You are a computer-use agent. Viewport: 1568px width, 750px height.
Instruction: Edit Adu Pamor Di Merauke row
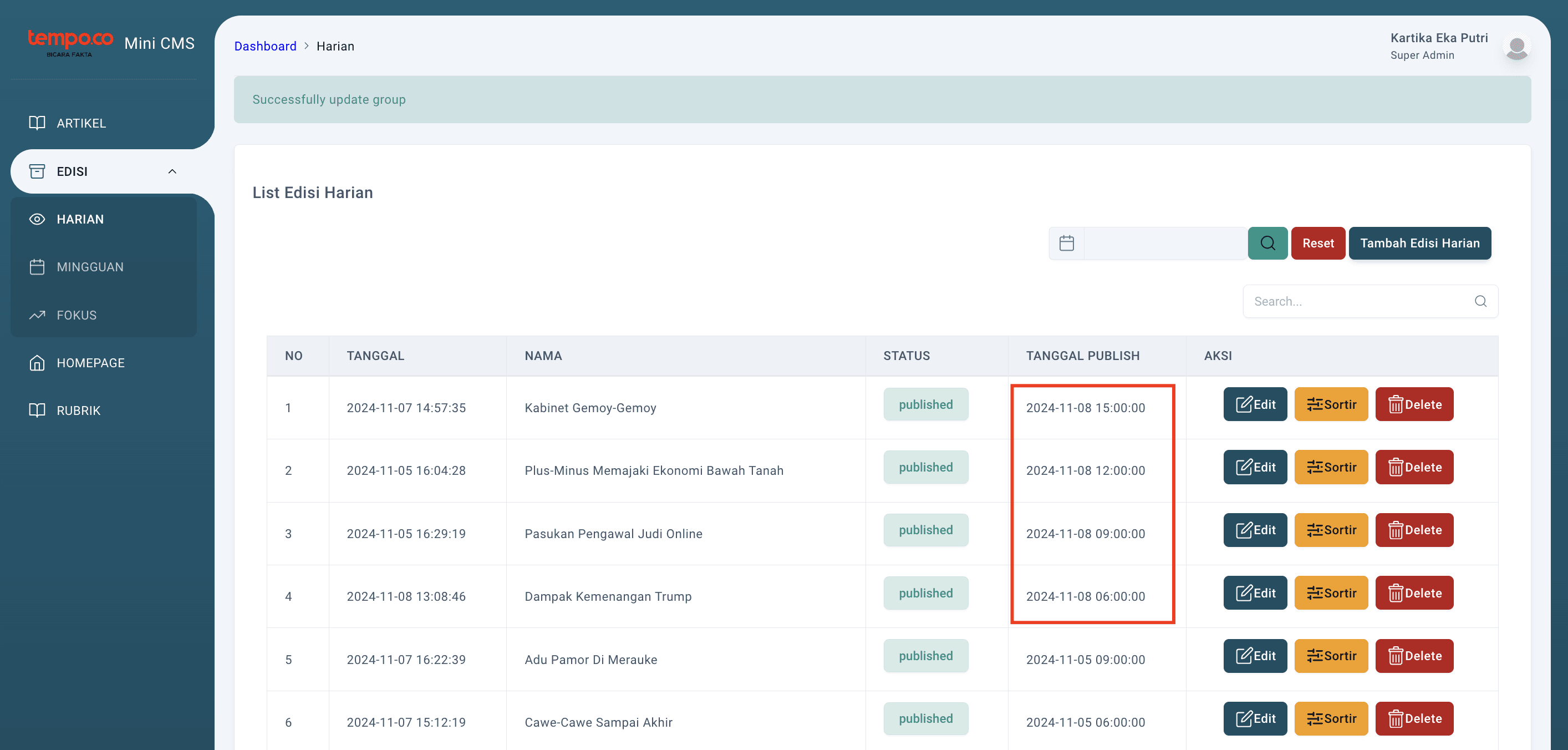click(x=1255, y=656)
